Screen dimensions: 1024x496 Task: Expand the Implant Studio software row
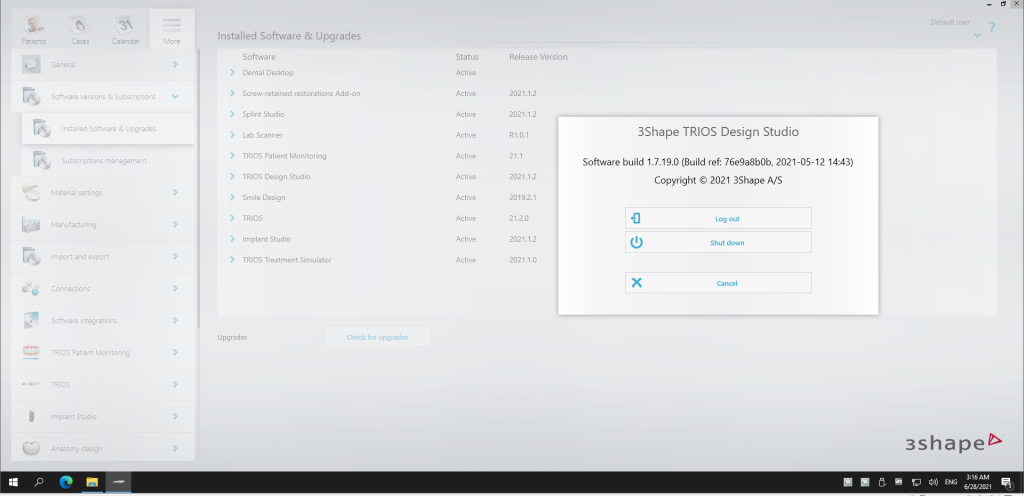coord(233,239)
